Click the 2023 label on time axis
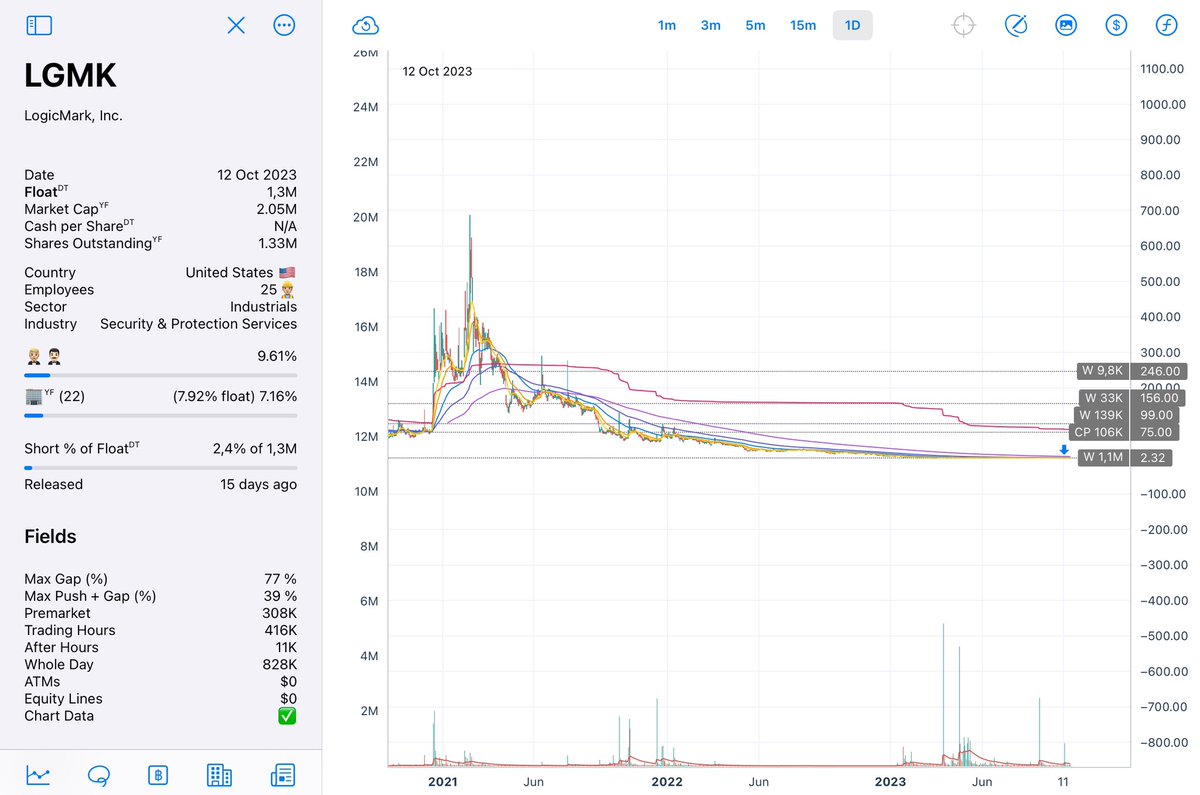The image size is (1200, 795). (890, 781)
